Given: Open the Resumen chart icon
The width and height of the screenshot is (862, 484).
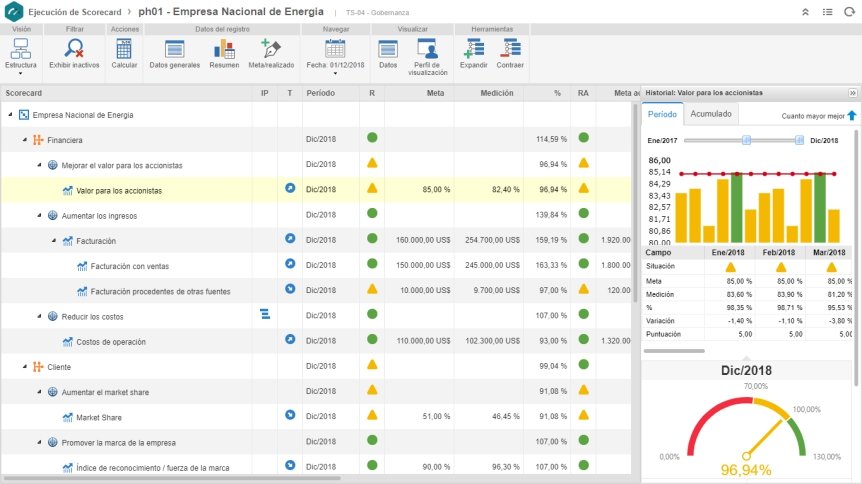Looking at the screenshot, I should point(224,49).
